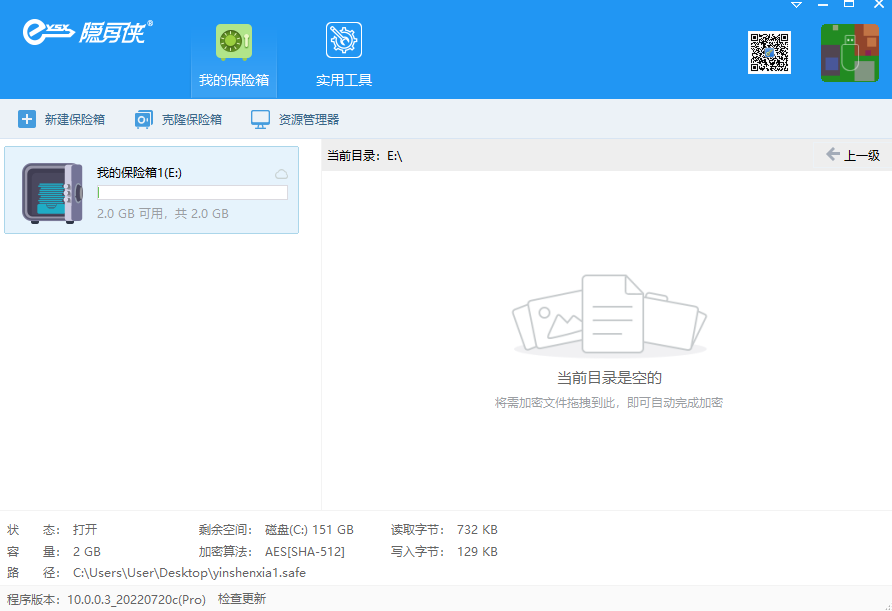Click the 资源管理器 monitor icon
The width and height of the screenshot is (892, 611).
tap(260, 119)
